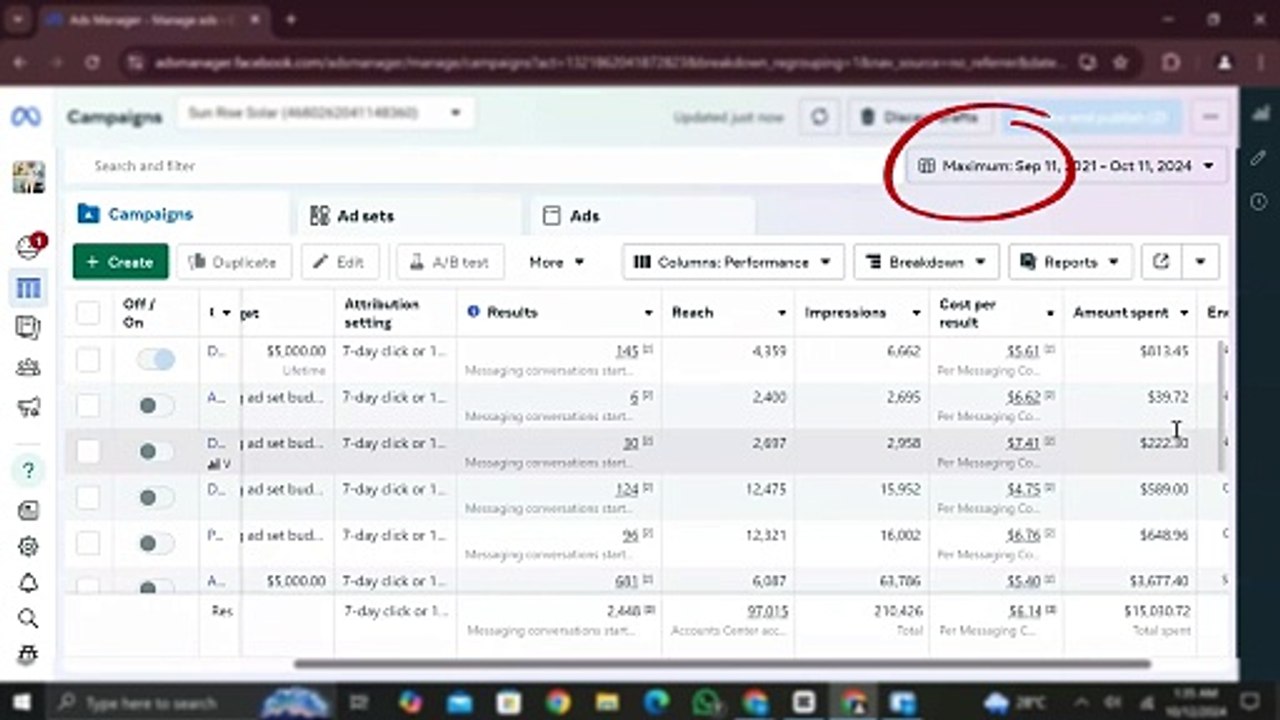1280x720 pixels.
Task: Click the Review and publish button
Action: (x=1092, y=117)
